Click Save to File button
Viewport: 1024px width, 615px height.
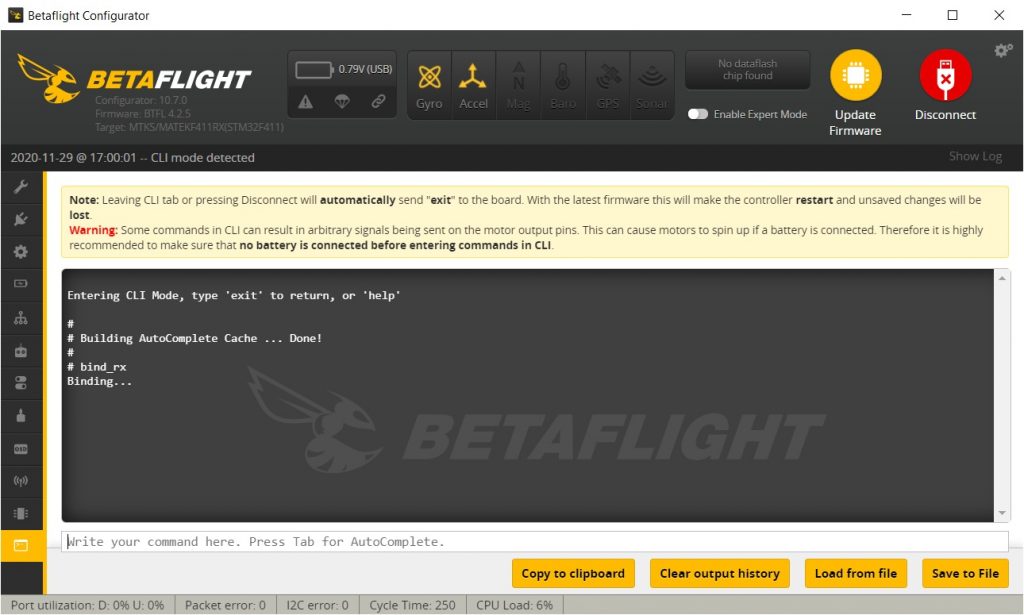[x=965, y=573]
